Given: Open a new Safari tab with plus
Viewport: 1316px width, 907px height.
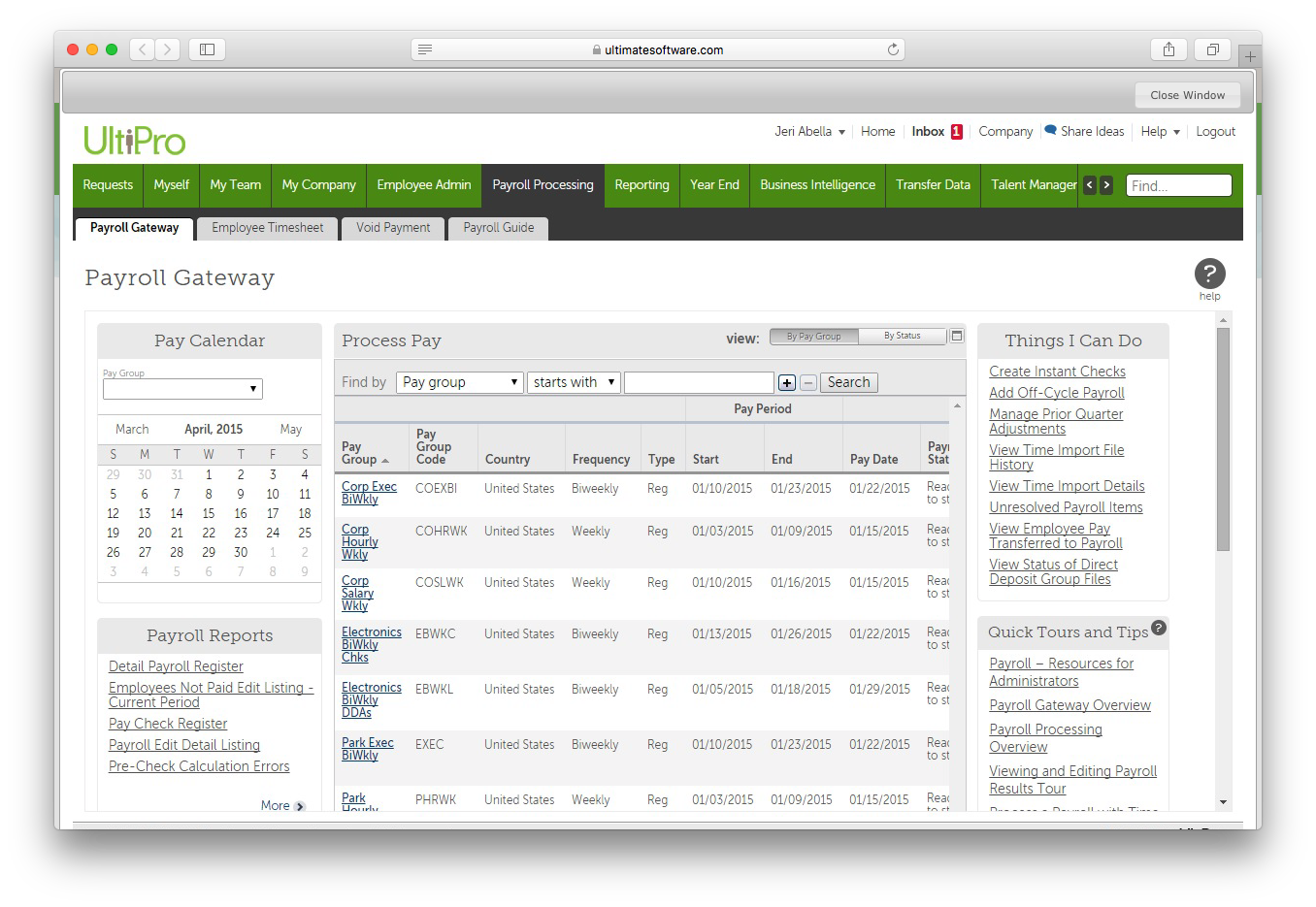Looking at the screenshot, I should [x=1250, y=57].
